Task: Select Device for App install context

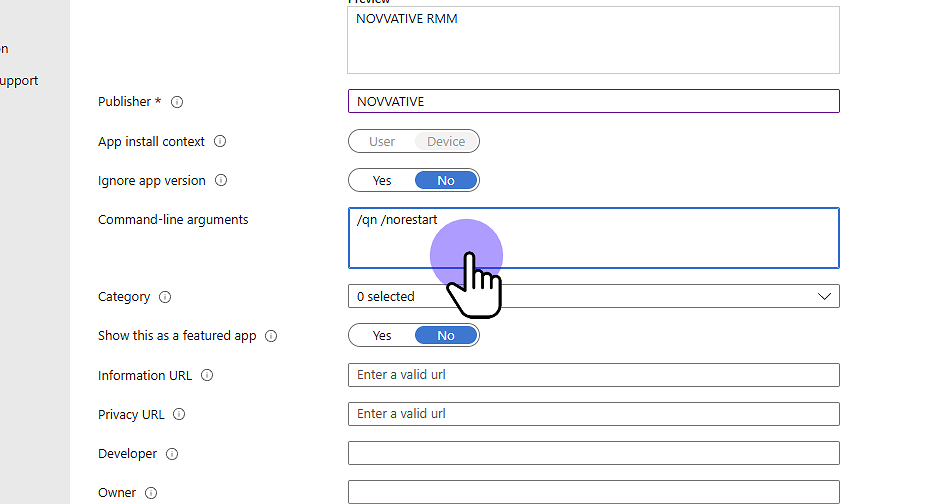Action: pos(446,142)
